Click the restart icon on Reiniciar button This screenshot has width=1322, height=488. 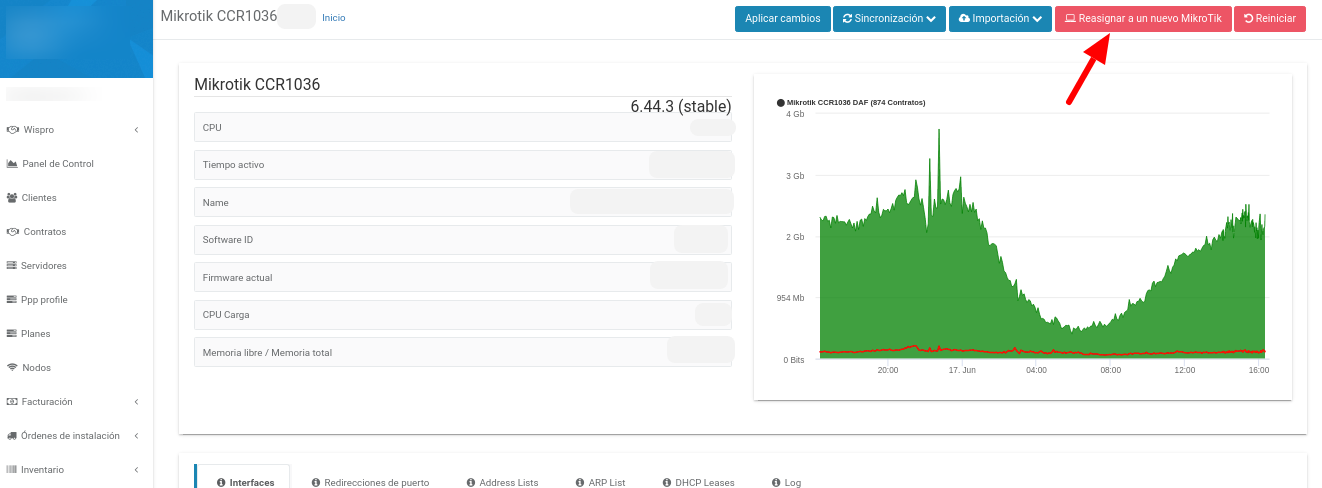[1248, 19]
